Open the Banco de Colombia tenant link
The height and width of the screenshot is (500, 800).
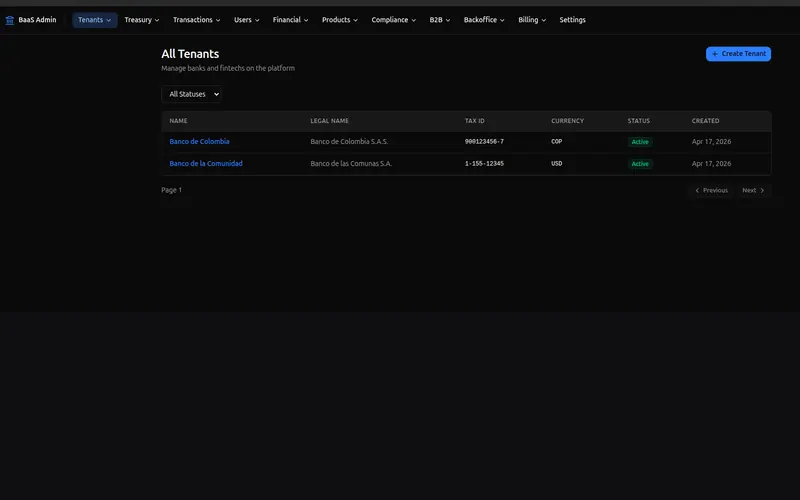click(x=199, y=142)
